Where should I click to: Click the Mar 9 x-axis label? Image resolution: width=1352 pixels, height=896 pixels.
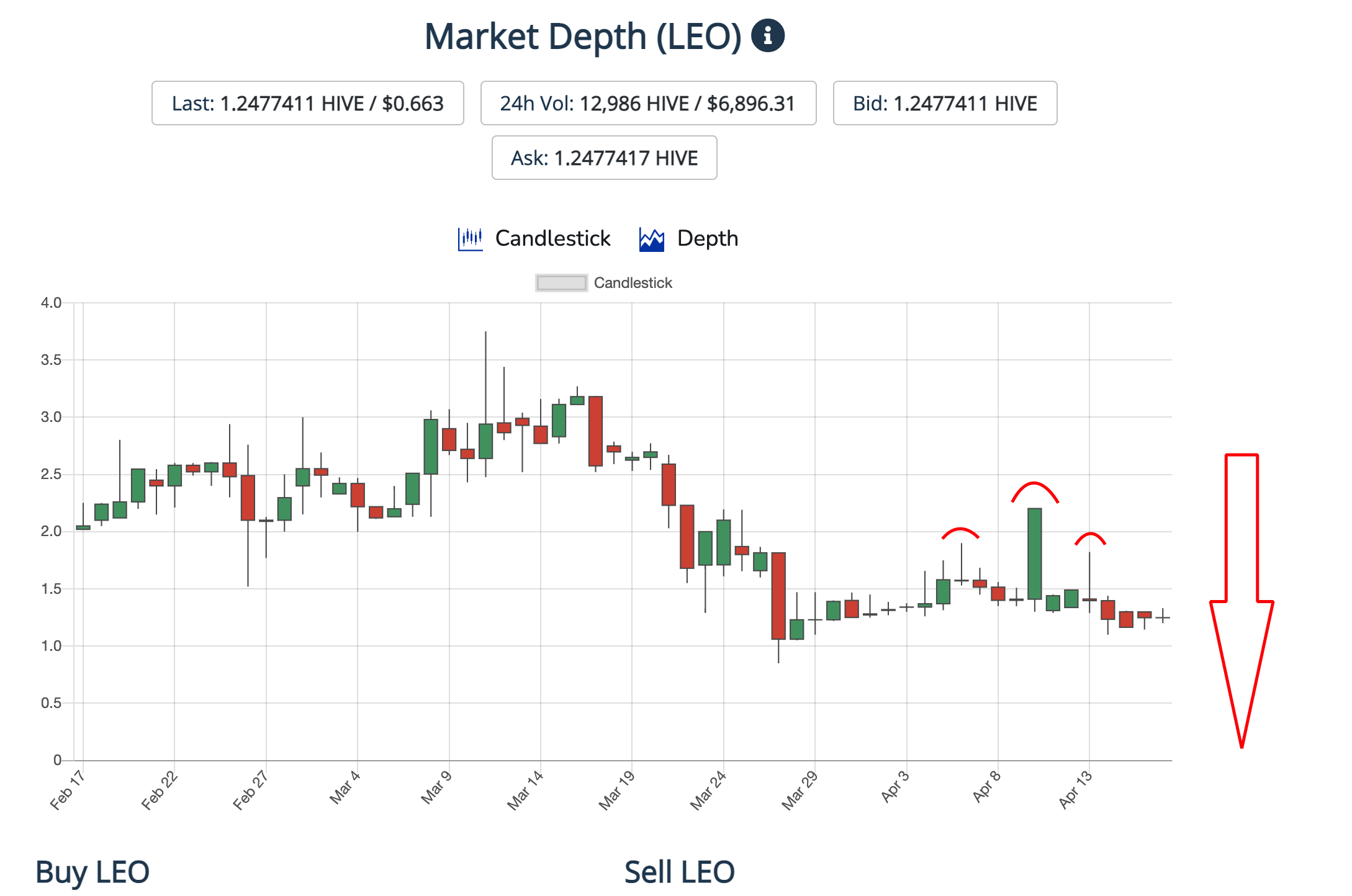tap(436, 787)
